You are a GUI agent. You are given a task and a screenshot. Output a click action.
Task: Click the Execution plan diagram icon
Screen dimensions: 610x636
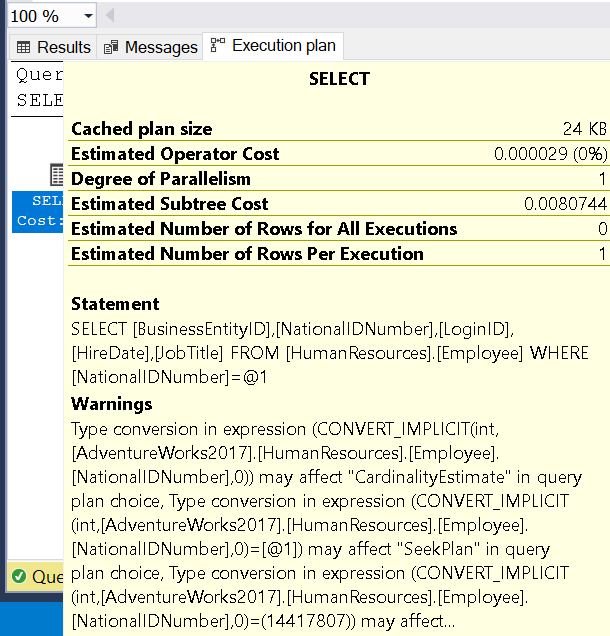(217, 45)
